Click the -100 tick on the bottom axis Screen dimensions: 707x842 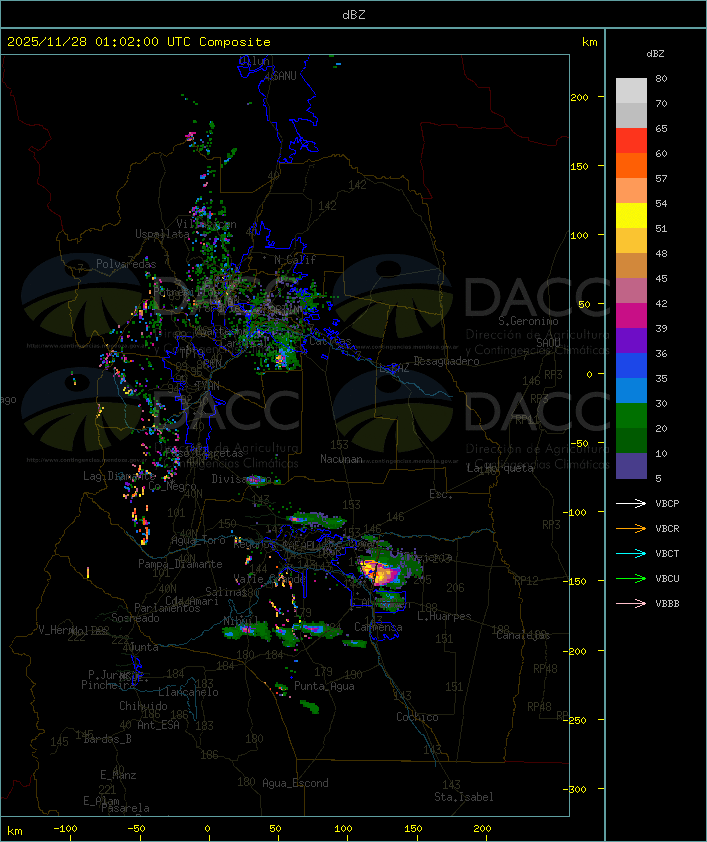tap(65, 829)
